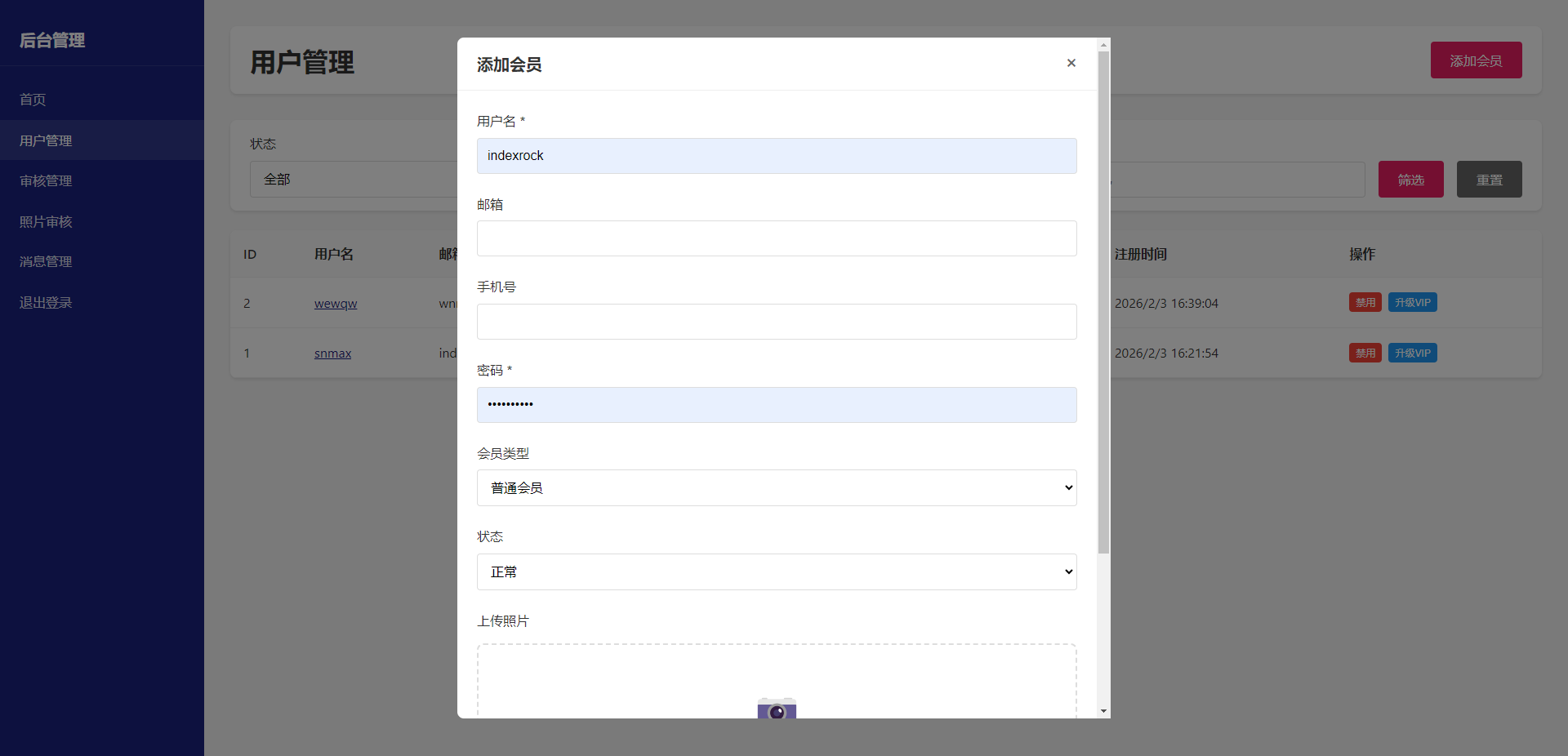Open 审核管理 from the sidebar

point(46,180)
